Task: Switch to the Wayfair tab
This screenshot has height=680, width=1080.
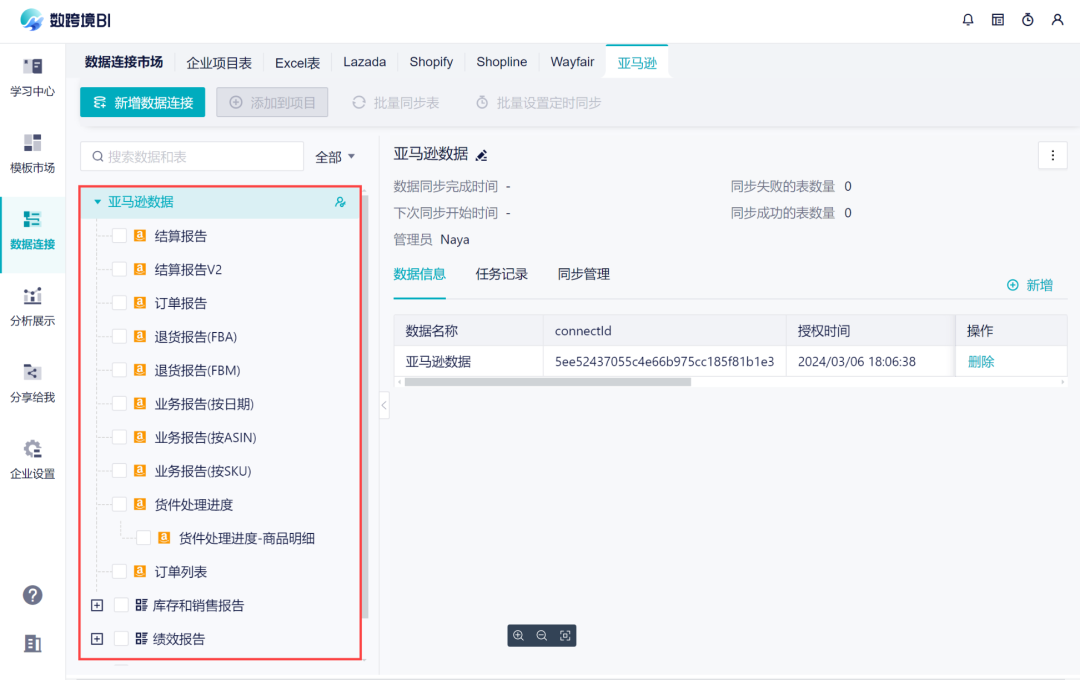Action: tap(572, 62)
